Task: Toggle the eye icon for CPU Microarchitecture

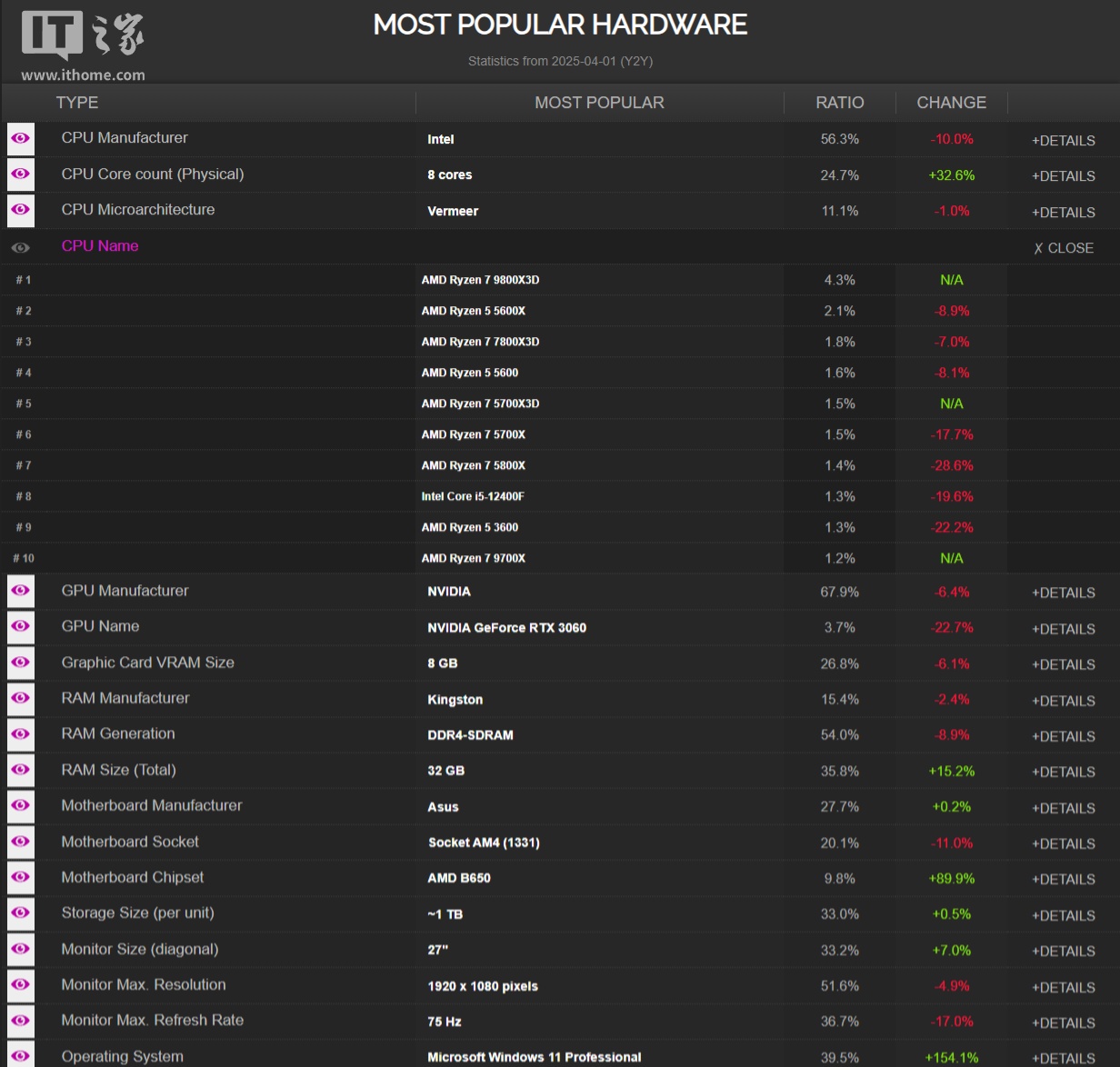Action: pos(20,210)
